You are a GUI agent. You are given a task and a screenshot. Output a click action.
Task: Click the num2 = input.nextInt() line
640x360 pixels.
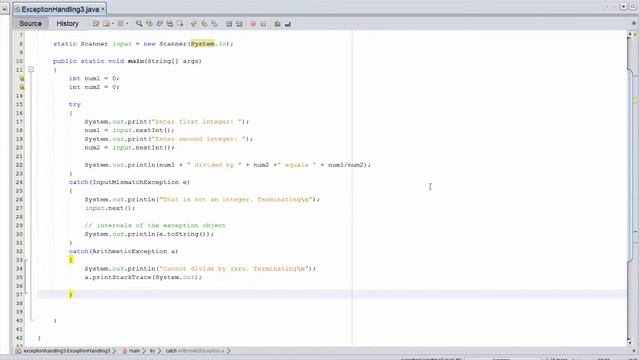coord(129,147)
